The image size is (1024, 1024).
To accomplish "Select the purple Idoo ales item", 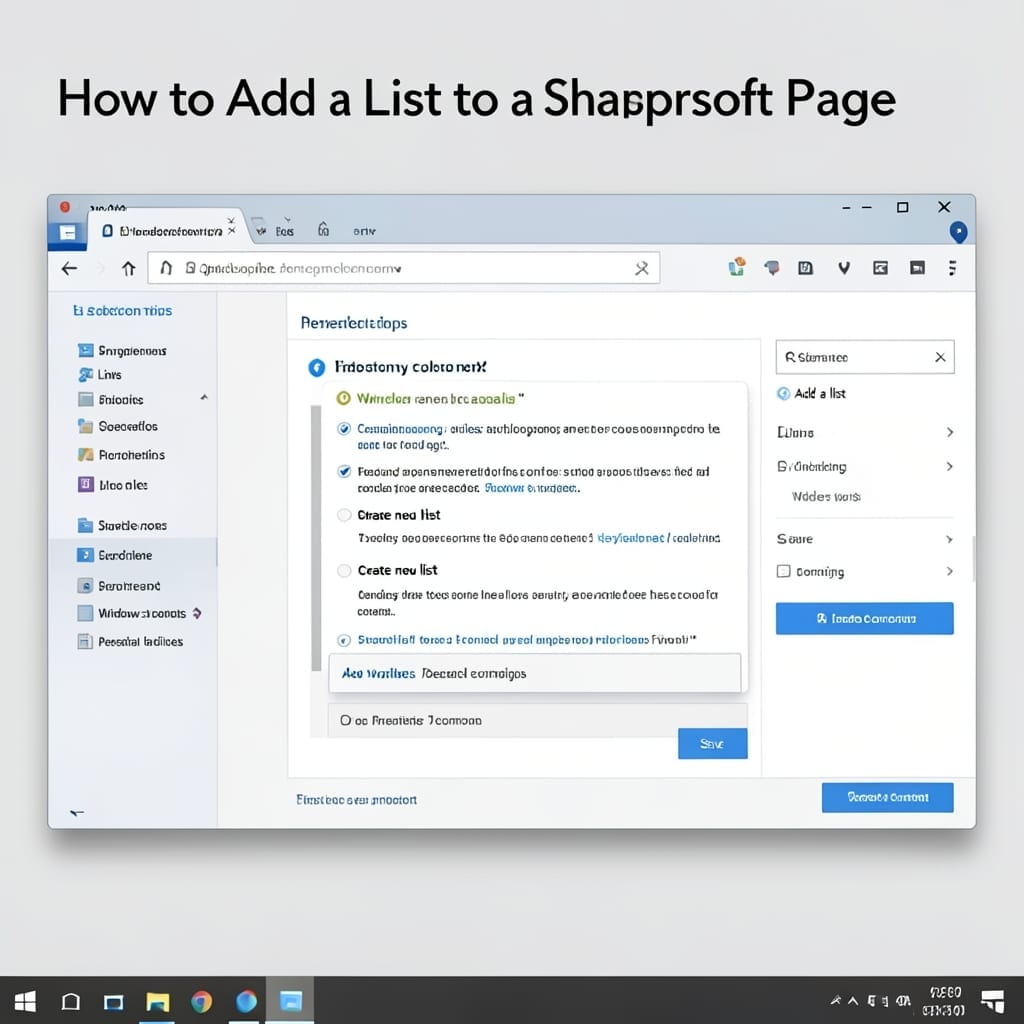I will tap(113, 485).
